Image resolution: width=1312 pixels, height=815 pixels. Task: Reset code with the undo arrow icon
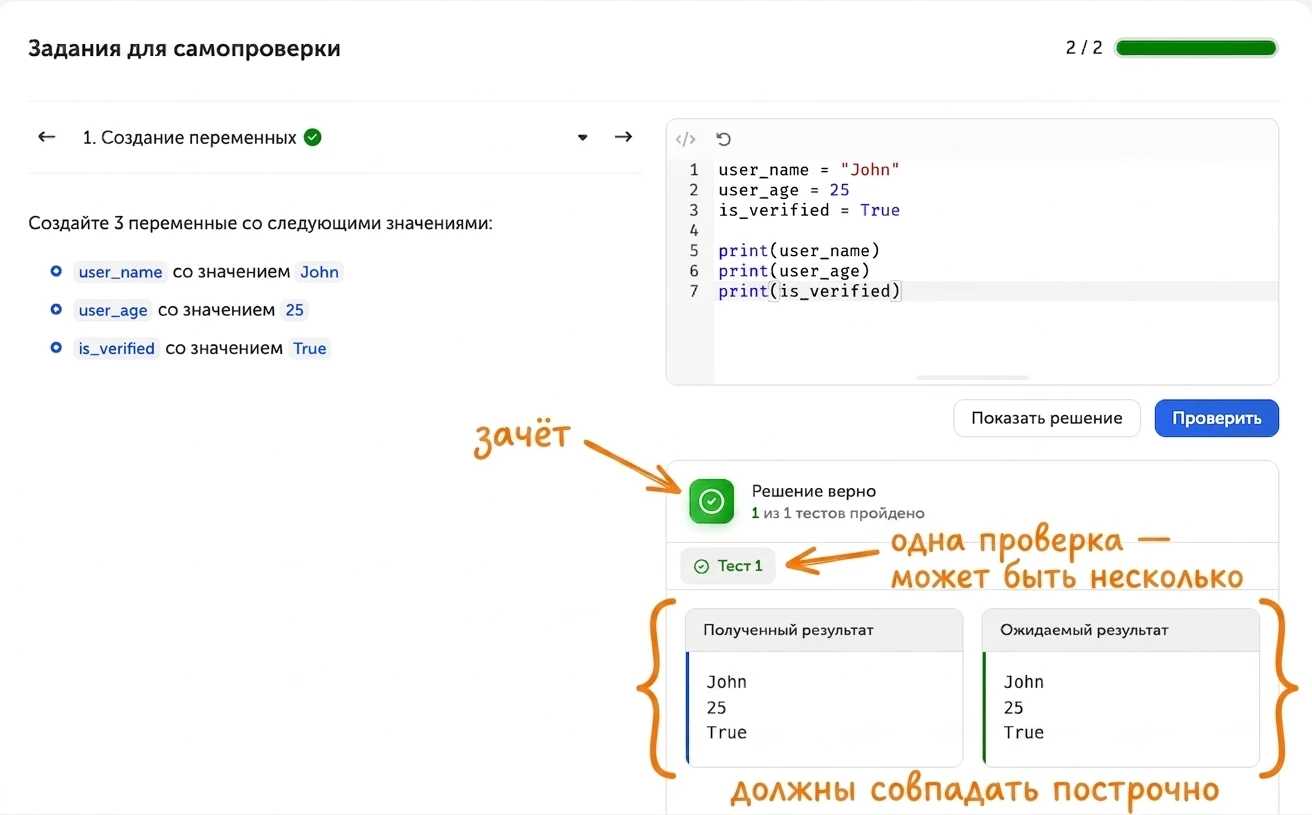point(724,139)
